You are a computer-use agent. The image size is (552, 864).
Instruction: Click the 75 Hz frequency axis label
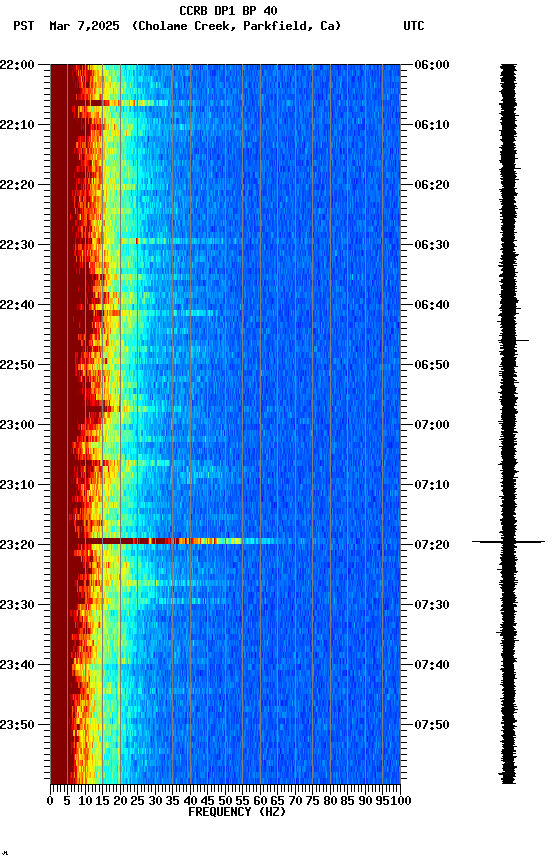click(x=312, y=802)
